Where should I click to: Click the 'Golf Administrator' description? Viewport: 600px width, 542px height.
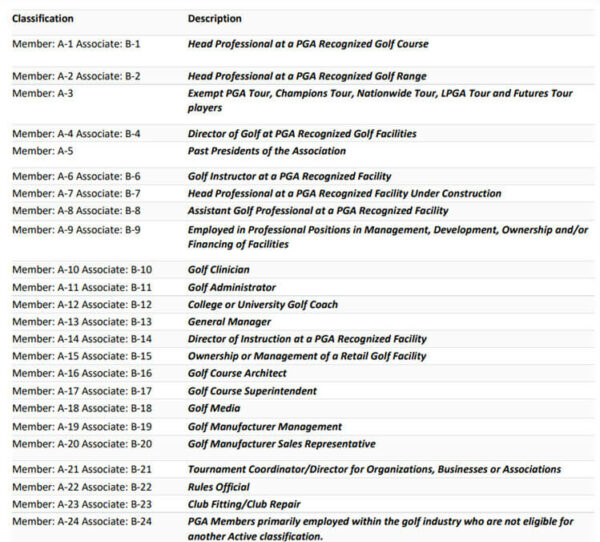232,287
